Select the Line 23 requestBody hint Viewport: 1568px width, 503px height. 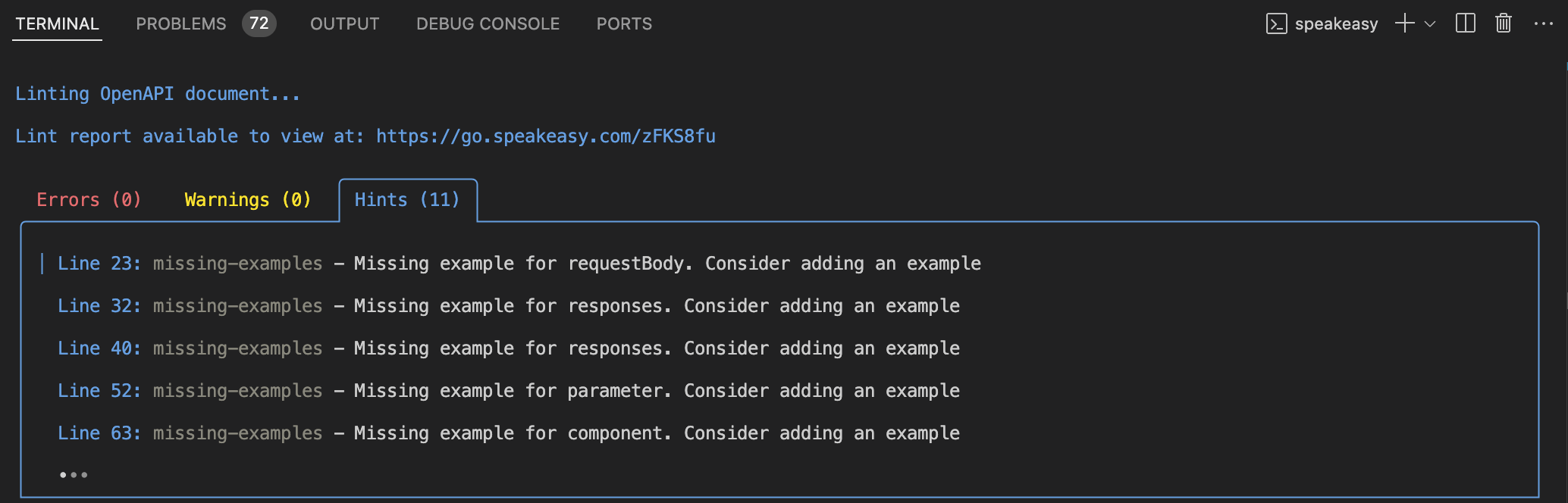pos(519,264)
